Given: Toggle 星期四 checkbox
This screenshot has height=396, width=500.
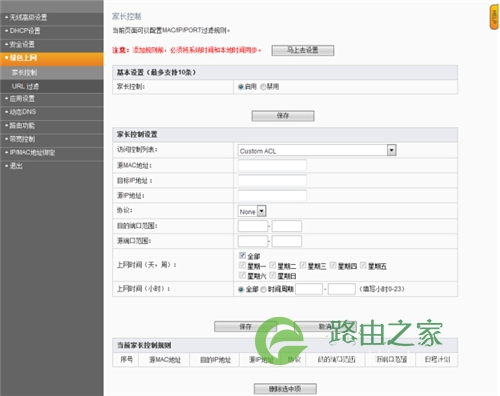Looking at the screenshot, I should [x=333, y=266].
